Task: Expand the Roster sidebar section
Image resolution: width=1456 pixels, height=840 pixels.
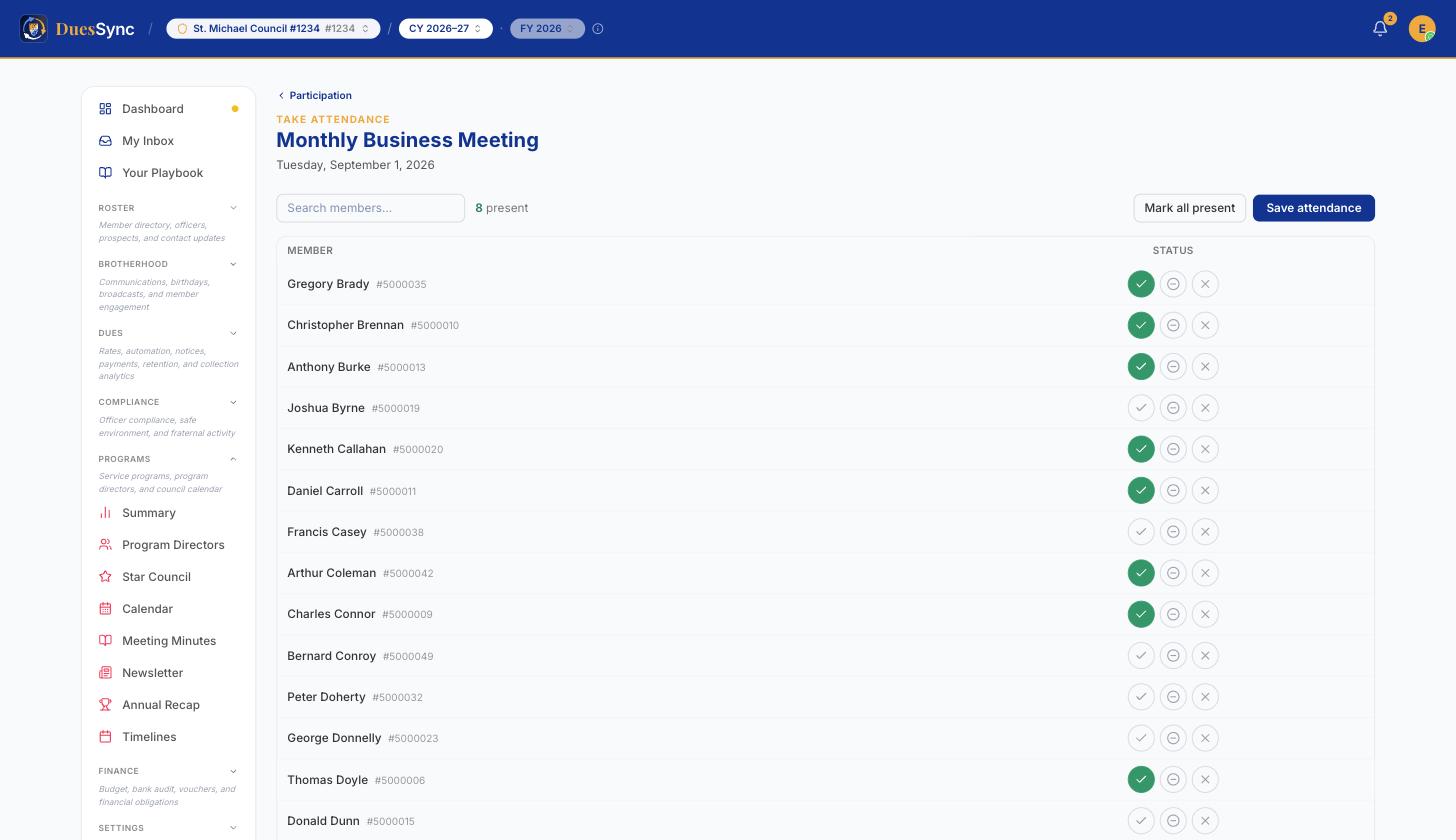Action: pyautogui.click(x=168, y=208)
